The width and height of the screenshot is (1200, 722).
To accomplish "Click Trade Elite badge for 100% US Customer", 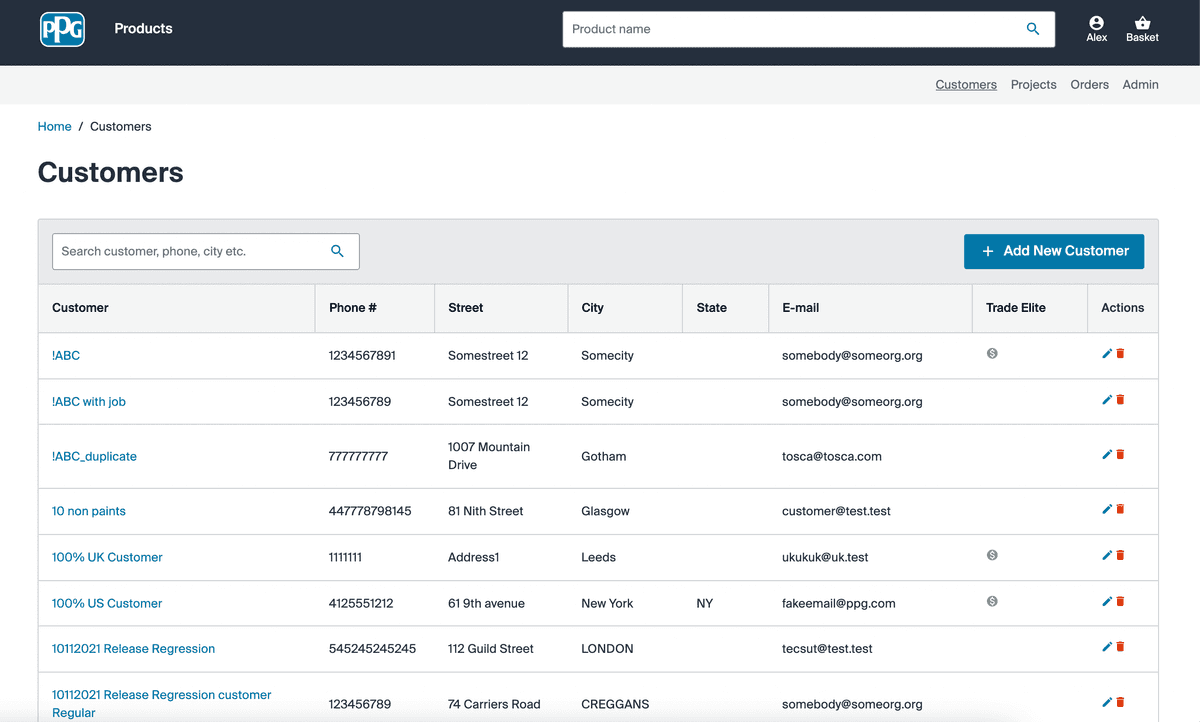I will tap(992, 601).
